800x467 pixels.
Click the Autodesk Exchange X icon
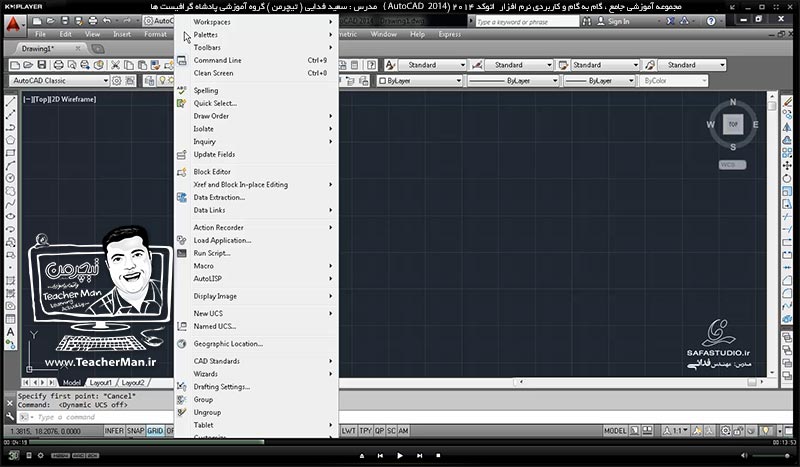(670, 21)
